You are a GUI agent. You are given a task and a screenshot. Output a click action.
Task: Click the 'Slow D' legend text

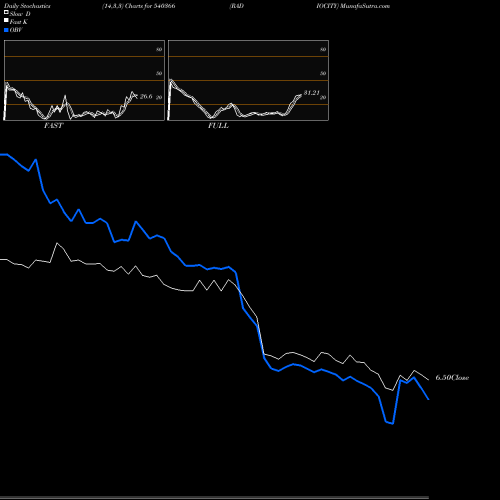tap(20, 14)
